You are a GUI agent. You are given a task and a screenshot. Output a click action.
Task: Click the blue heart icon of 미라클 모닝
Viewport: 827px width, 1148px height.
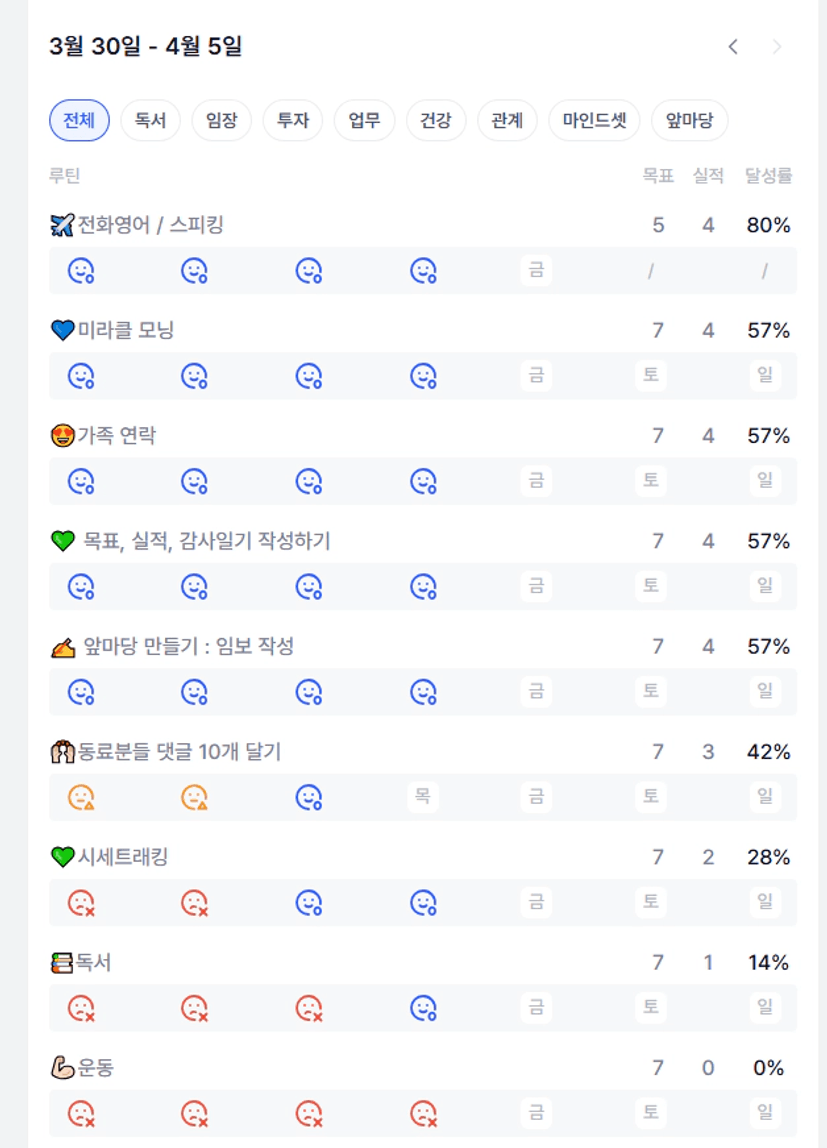coord(62,330)
